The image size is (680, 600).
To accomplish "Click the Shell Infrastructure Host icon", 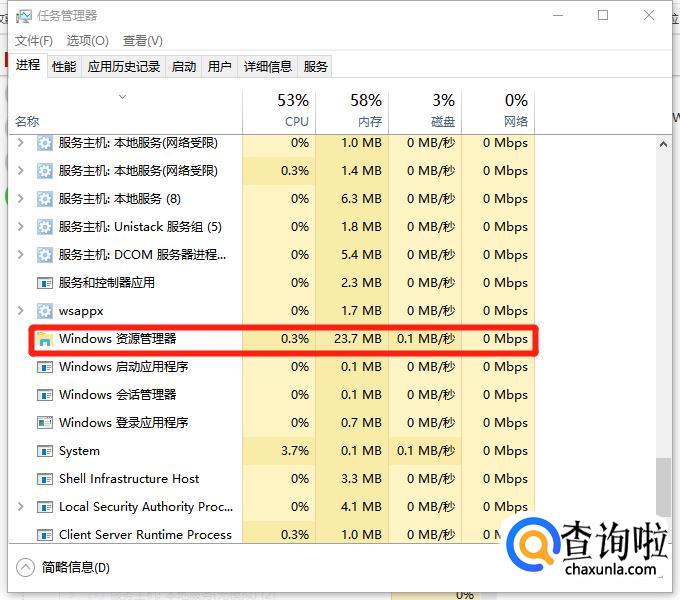I will (x=45, y=479).
